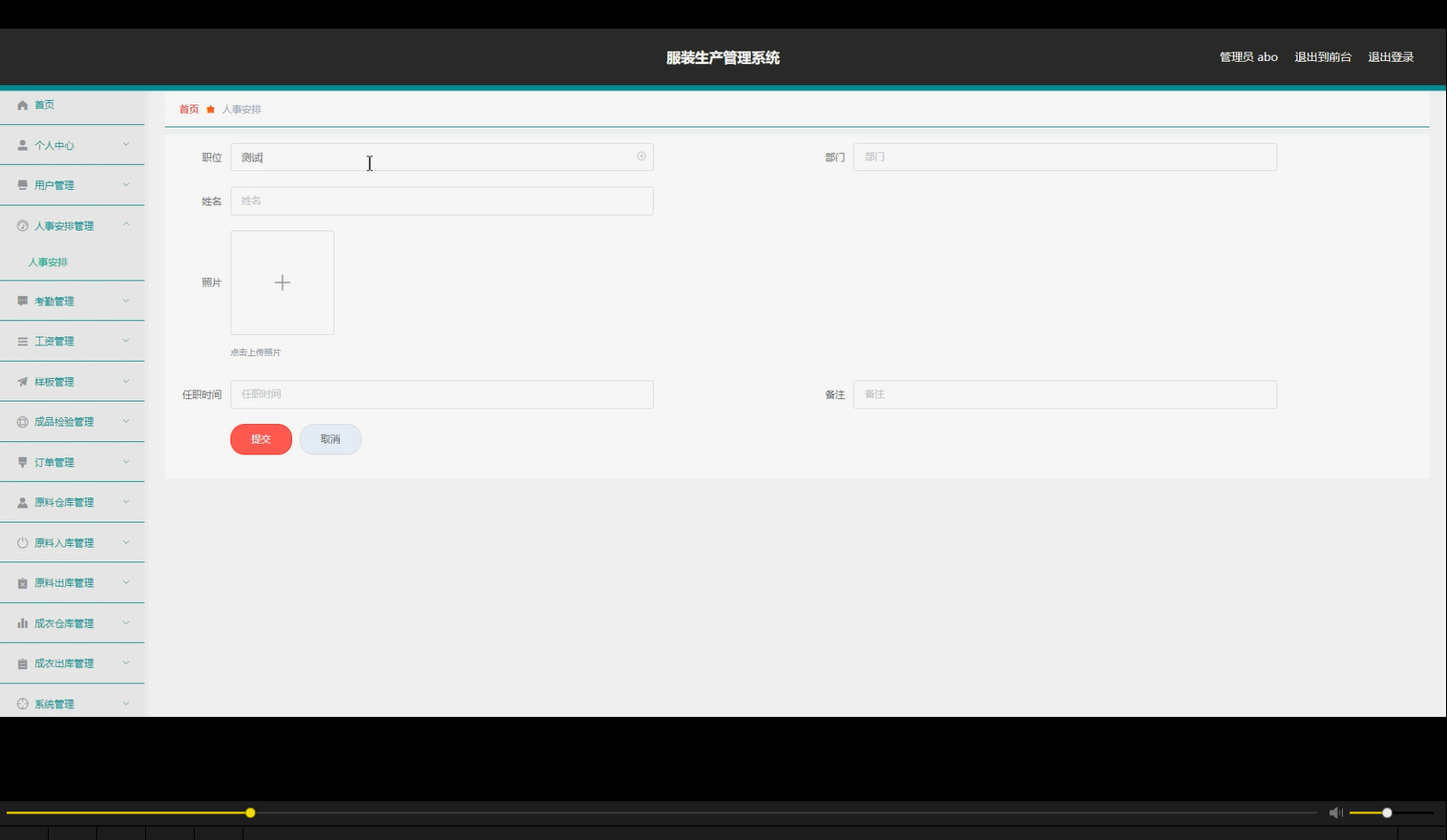The width and height of the screenshot is (1447, 840).
Task: Click the 成品检验管理 lifebuoy icon
Action: coord(23,422)
